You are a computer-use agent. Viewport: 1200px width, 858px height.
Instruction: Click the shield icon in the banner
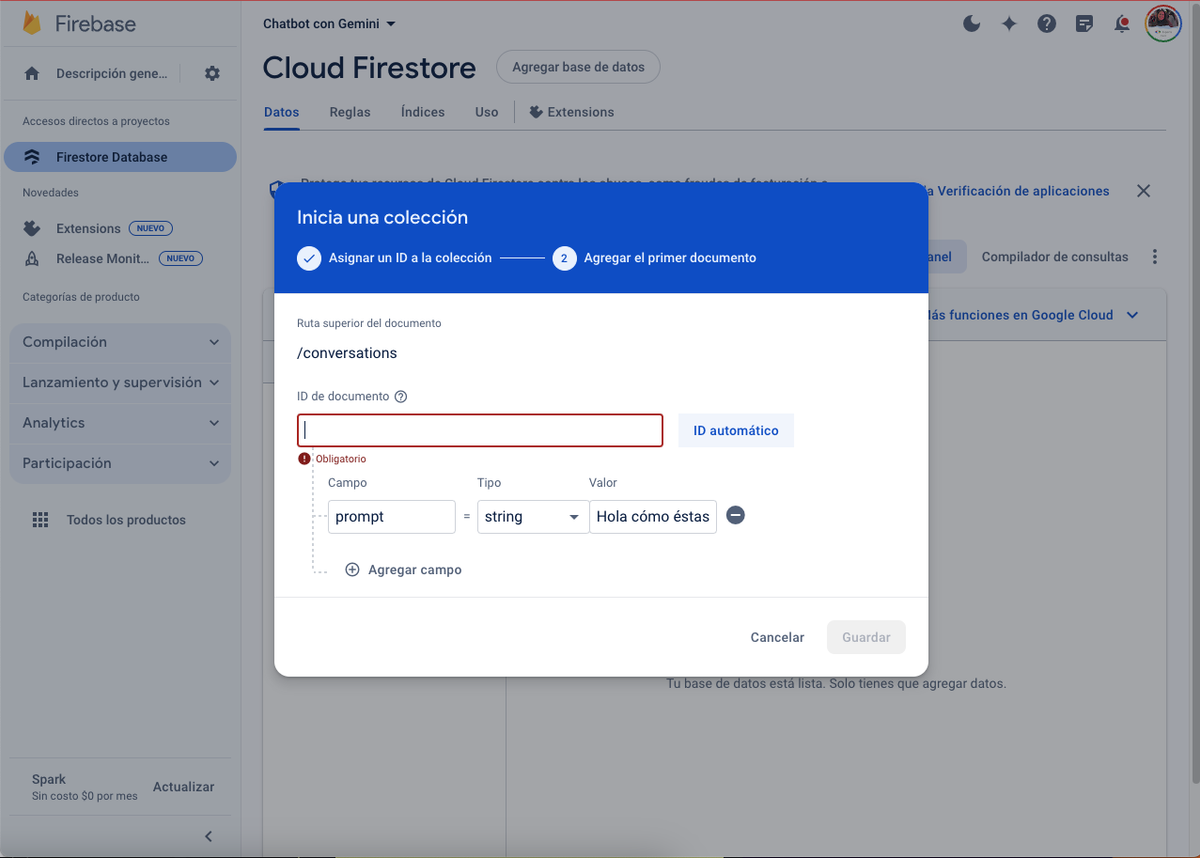pos(275,190)
